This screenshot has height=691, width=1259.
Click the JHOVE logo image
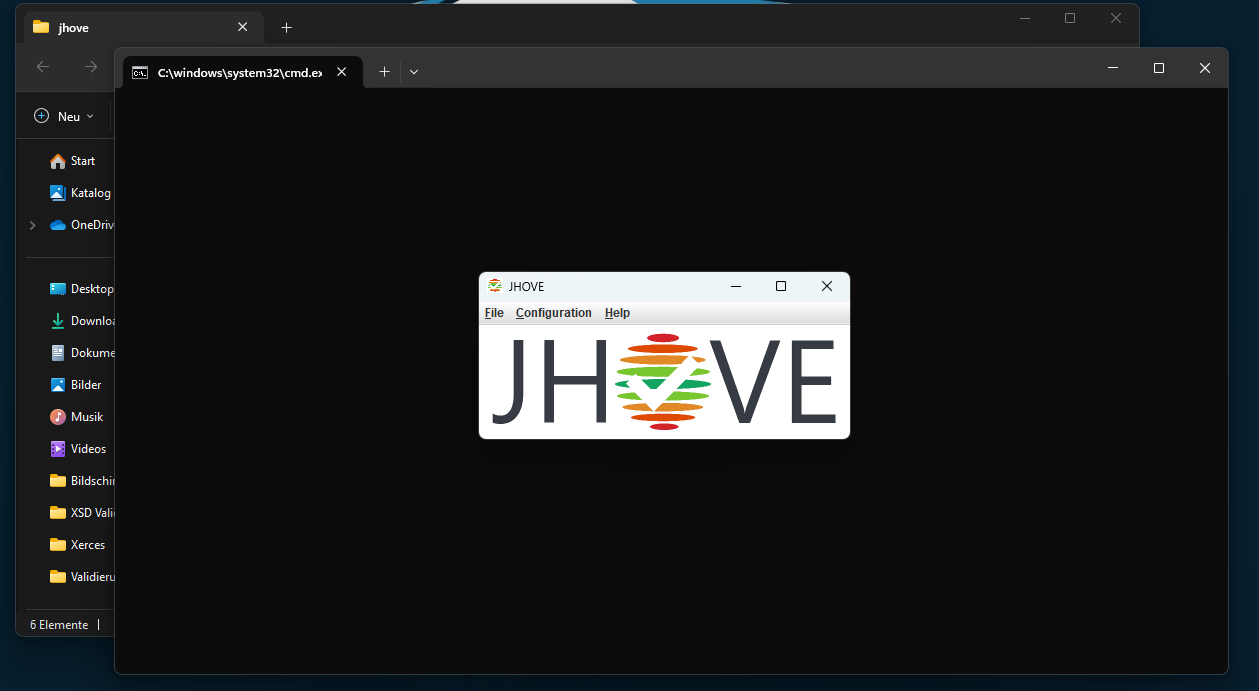(x=664, y=381)
